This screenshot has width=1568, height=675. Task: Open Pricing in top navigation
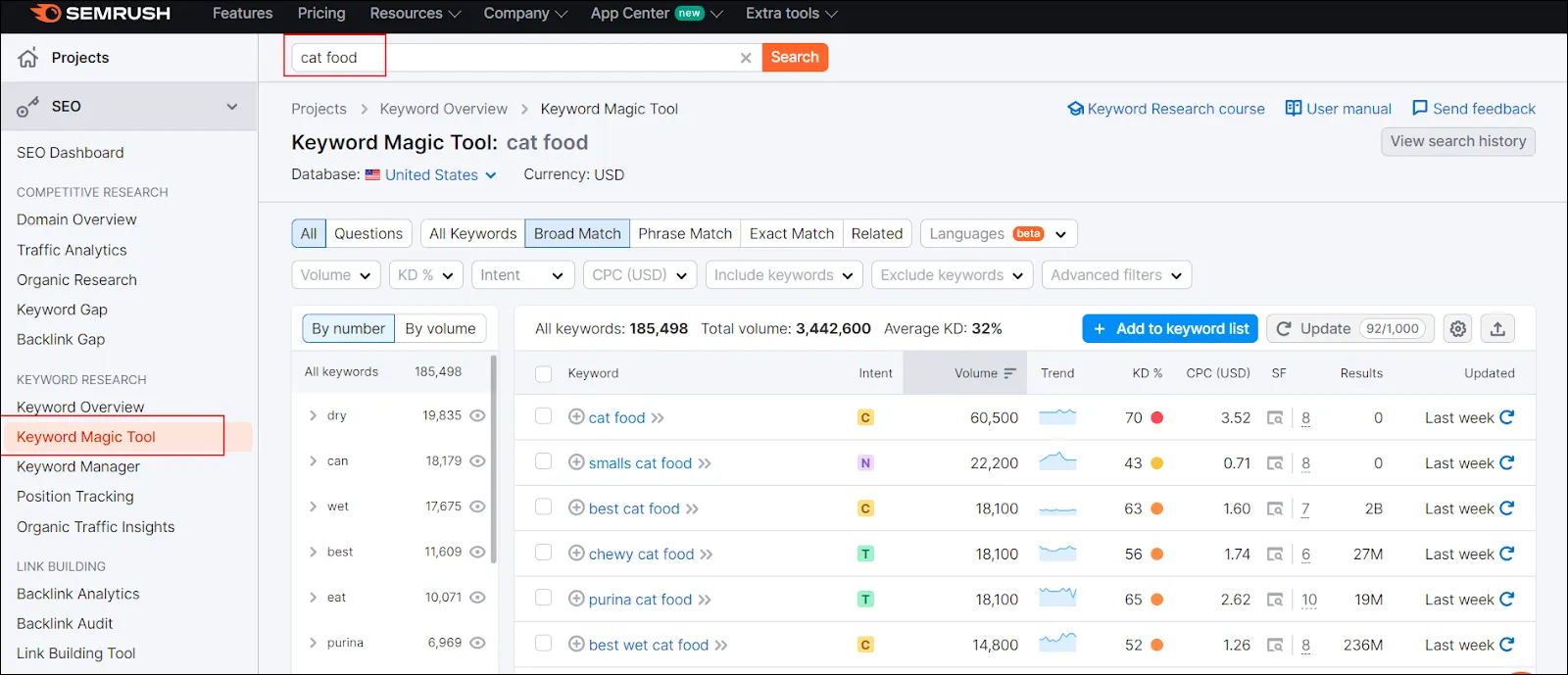point(321,14)
